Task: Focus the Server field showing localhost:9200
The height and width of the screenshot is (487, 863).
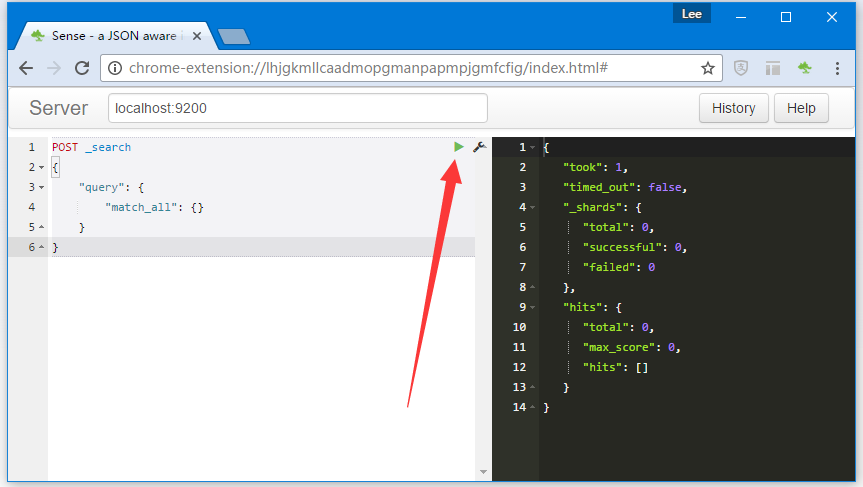Action: tap(297, 108)
